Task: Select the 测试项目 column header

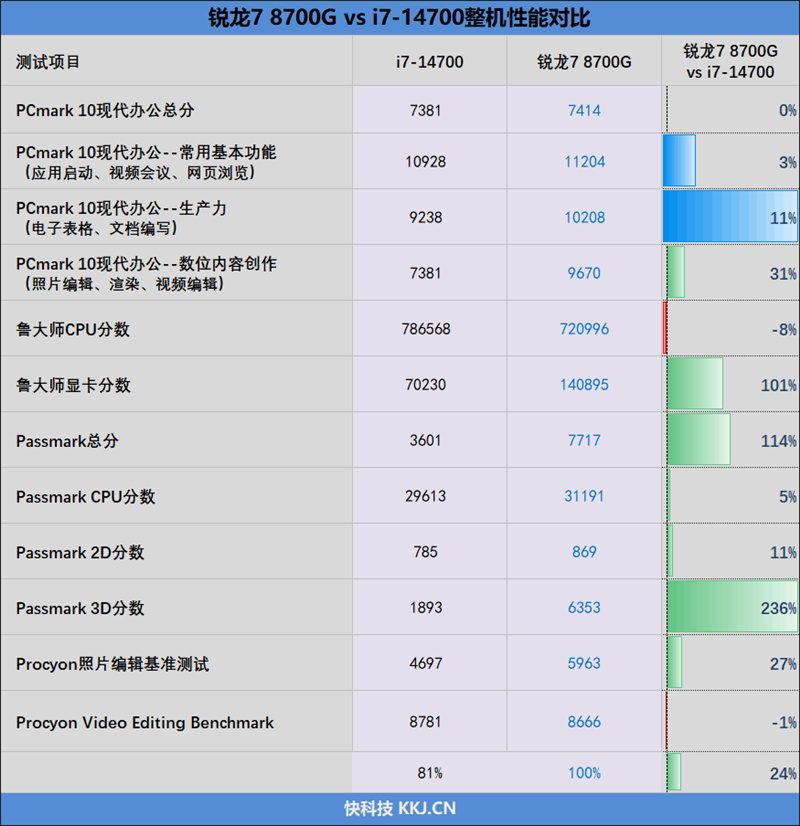Action: point(48,62)
